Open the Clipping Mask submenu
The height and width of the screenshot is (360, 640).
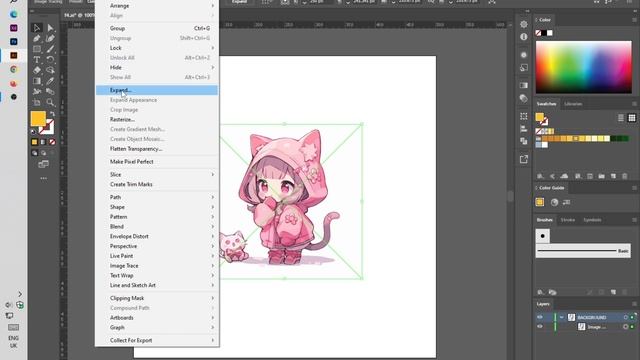point(157,298)
